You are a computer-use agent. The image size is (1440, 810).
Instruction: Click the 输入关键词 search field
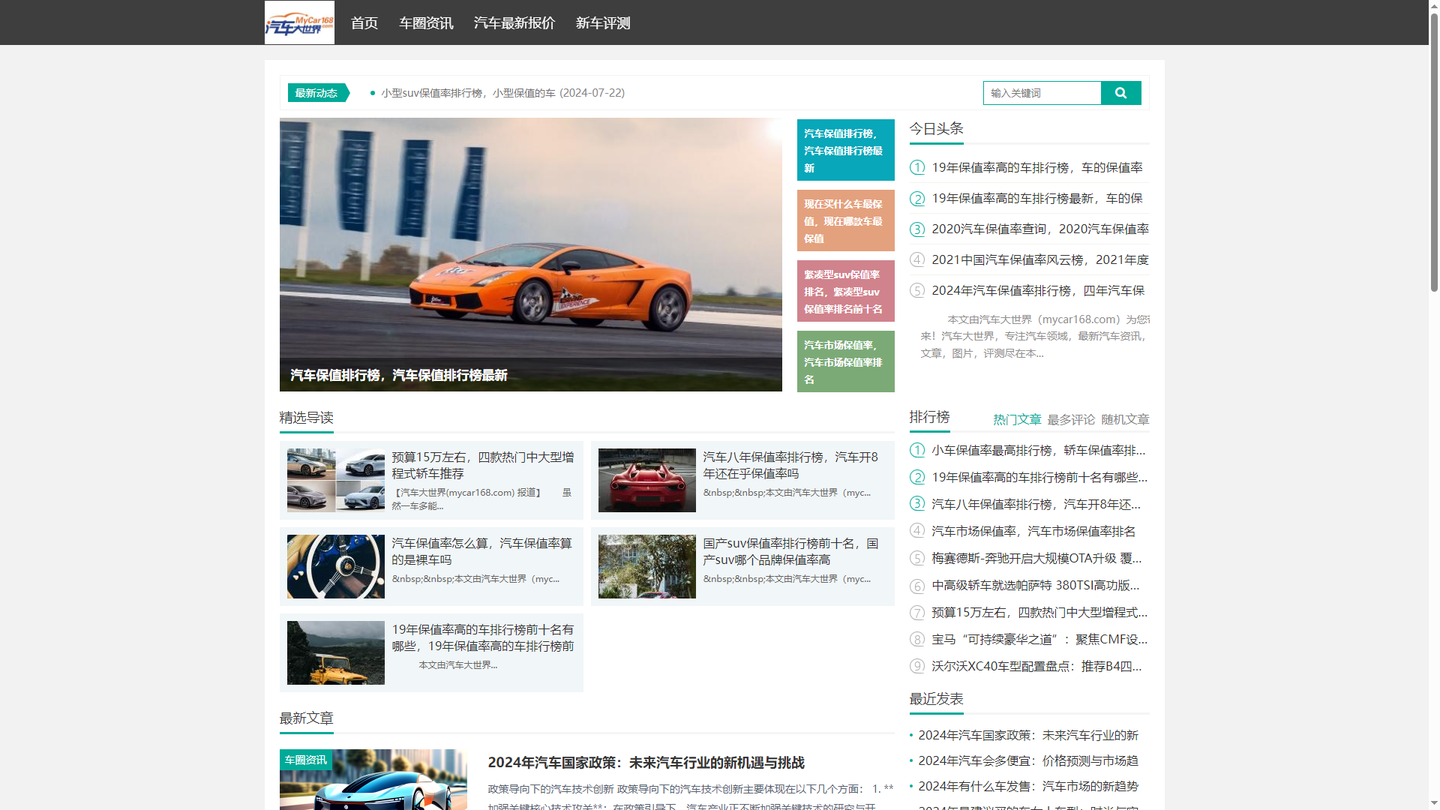pos(1042,93)
